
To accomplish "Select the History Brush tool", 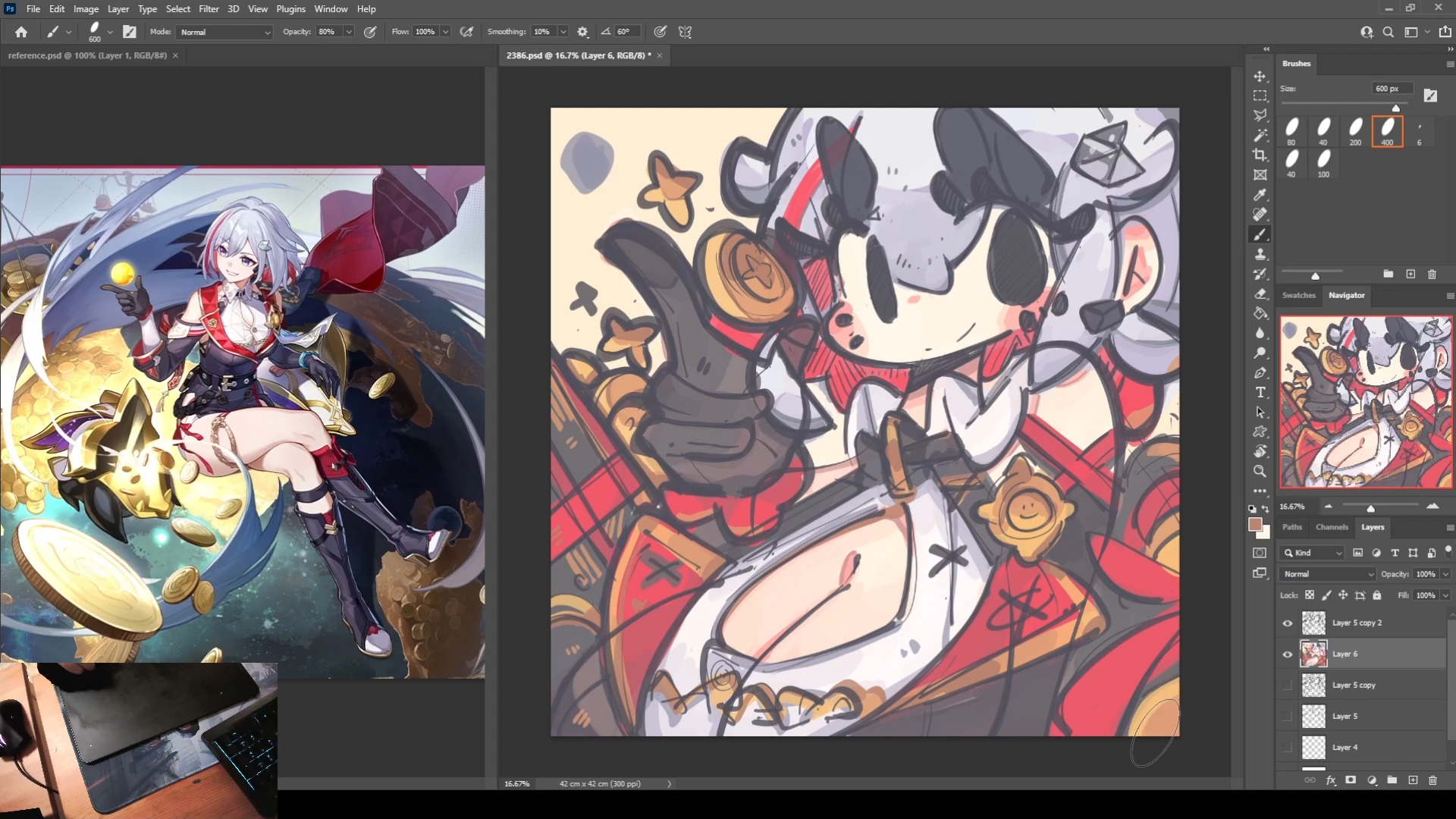I will (1260, 274).
